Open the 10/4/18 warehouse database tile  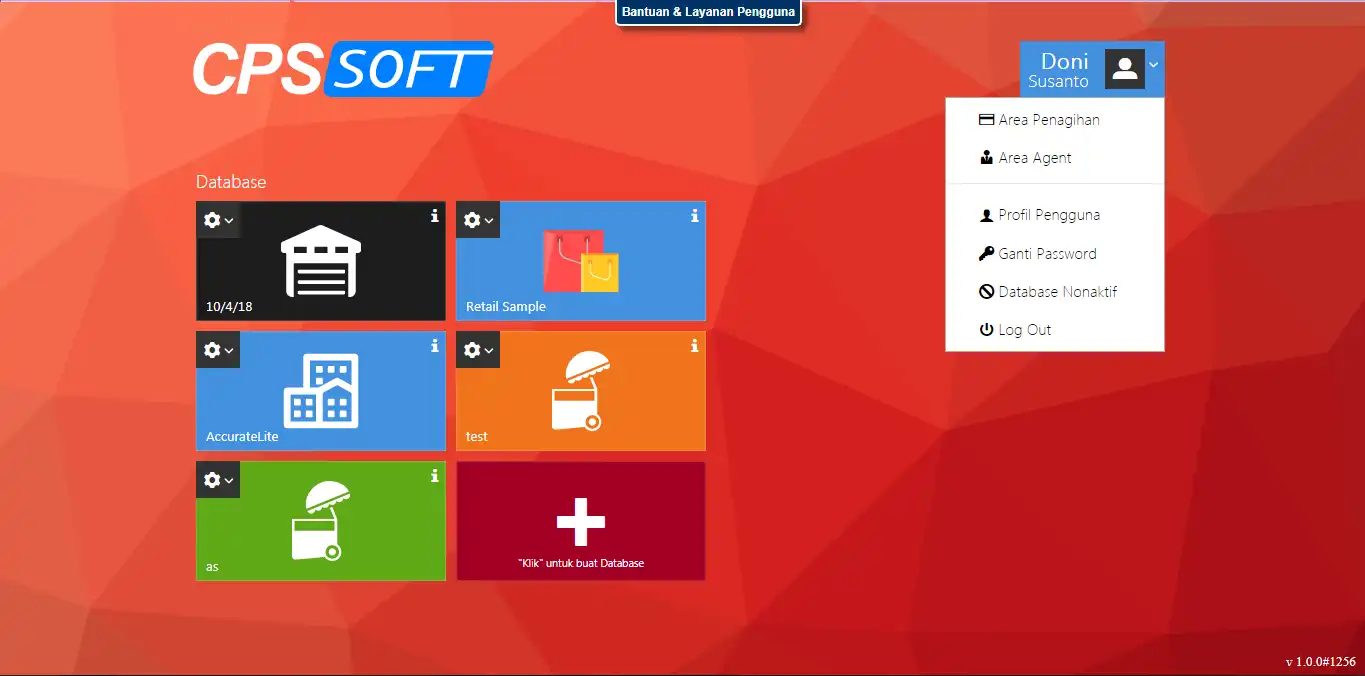click(321, 261)
